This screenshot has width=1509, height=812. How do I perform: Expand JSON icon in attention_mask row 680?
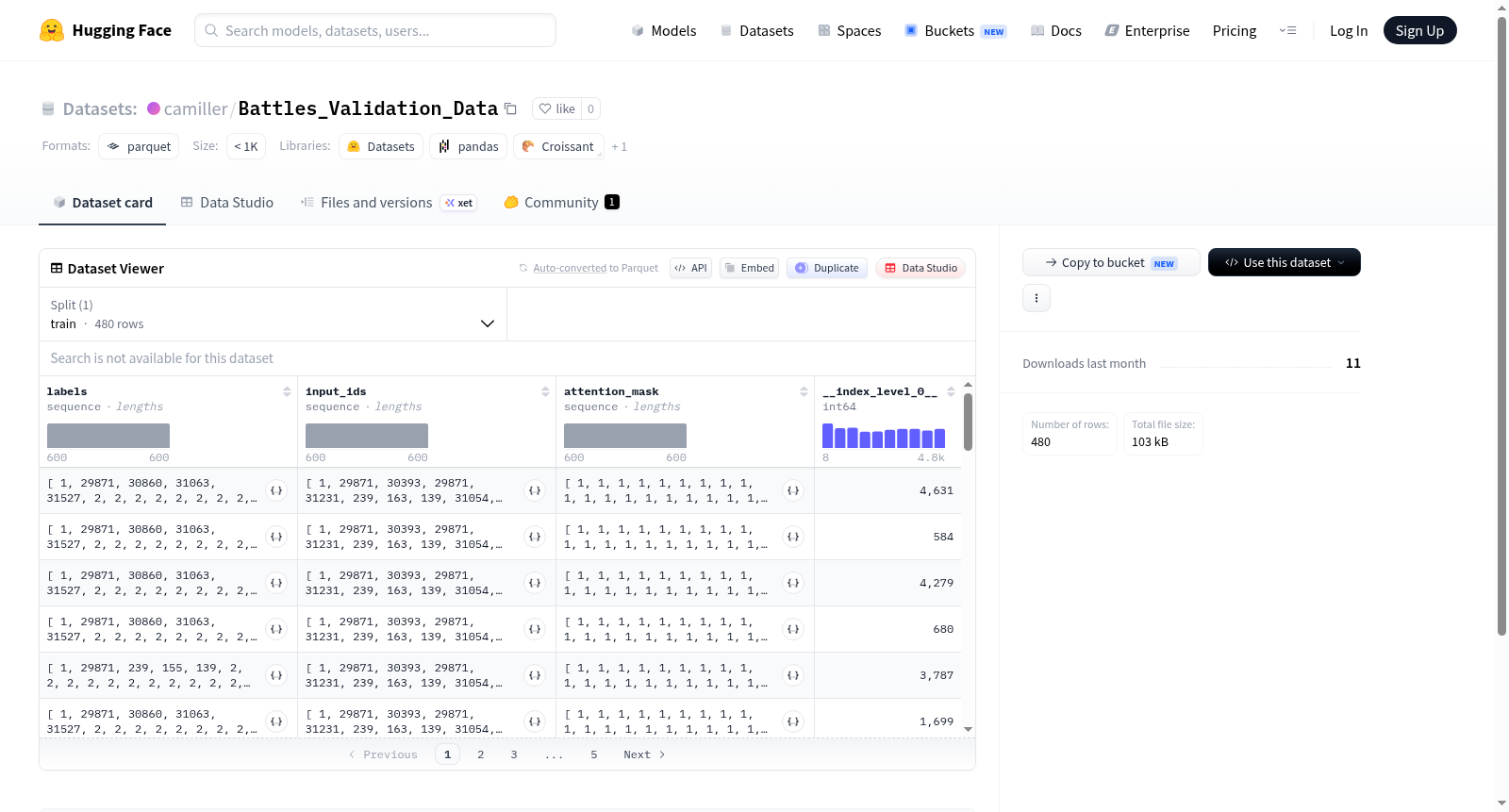pyautogui.click(x=793, y=629)
